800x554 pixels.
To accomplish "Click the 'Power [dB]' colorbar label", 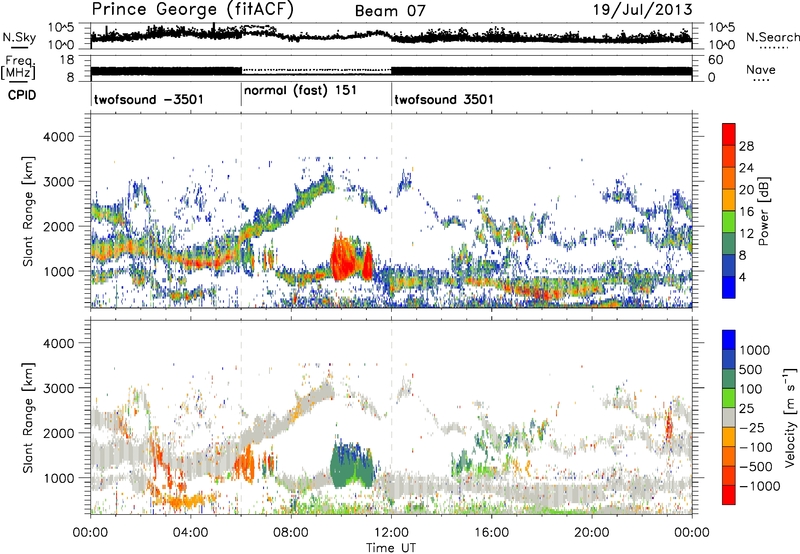I will [763, 211].
